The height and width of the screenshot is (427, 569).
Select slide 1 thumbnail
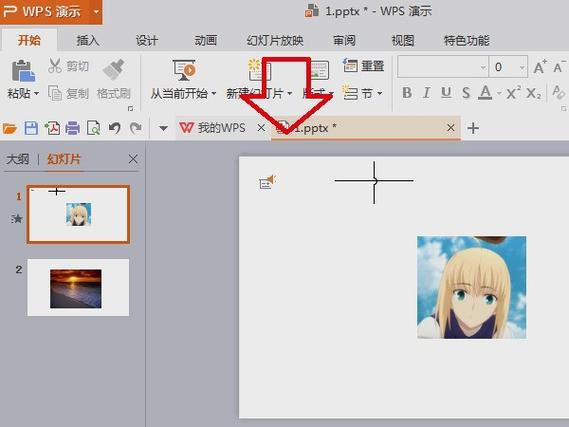point(78,214)
